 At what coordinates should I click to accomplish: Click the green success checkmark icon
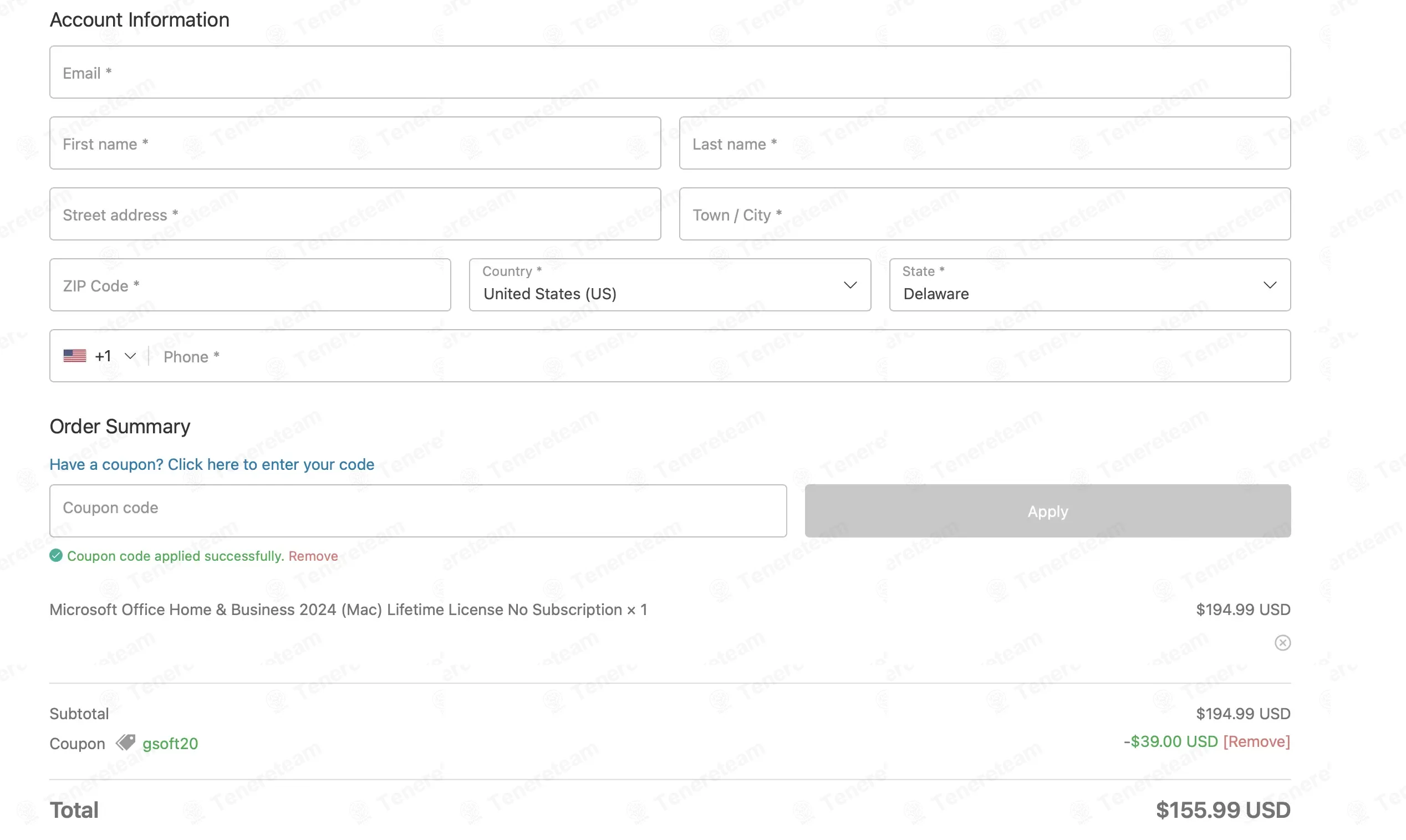(55, 555)
